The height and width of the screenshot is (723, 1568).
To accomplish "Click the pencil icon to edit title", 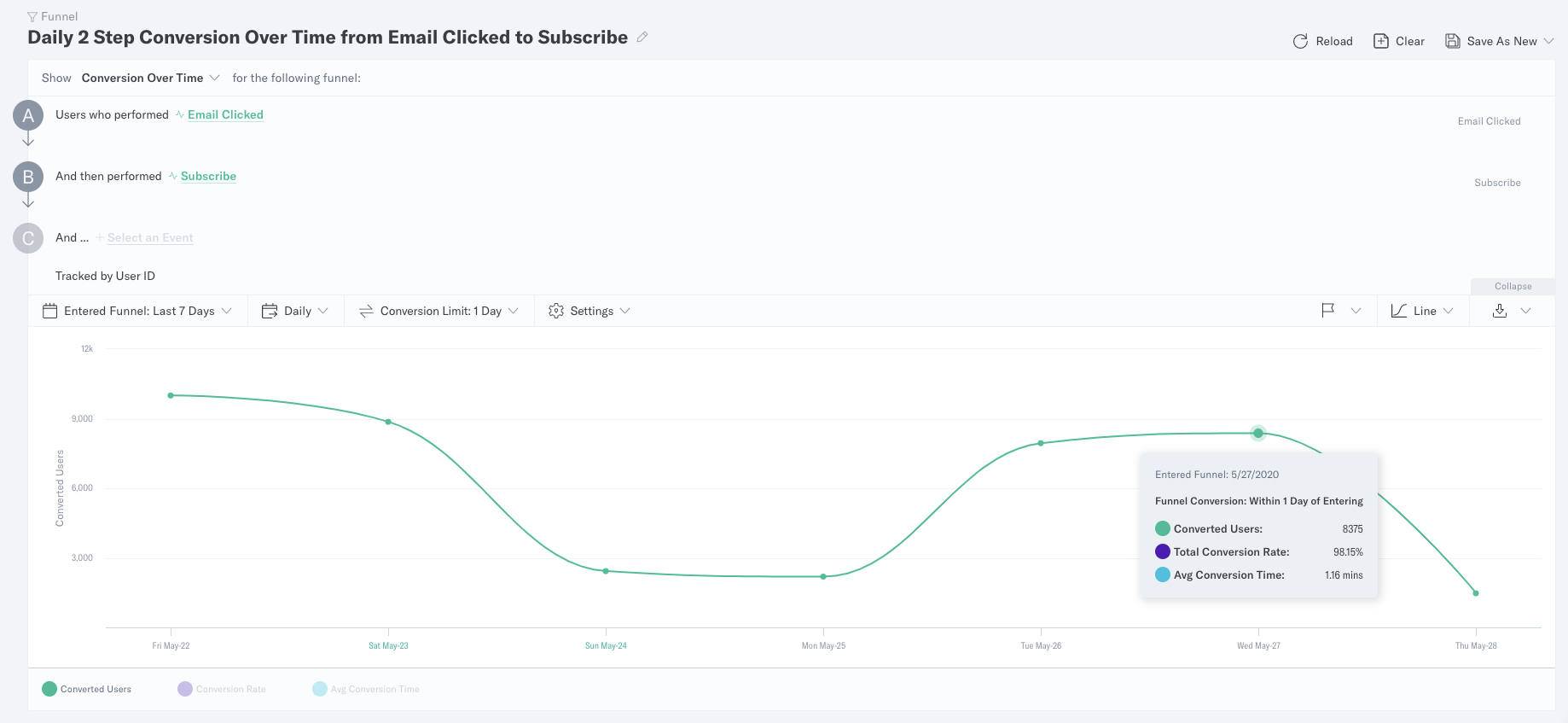I will pyautogui.click(x=642, y=37).
